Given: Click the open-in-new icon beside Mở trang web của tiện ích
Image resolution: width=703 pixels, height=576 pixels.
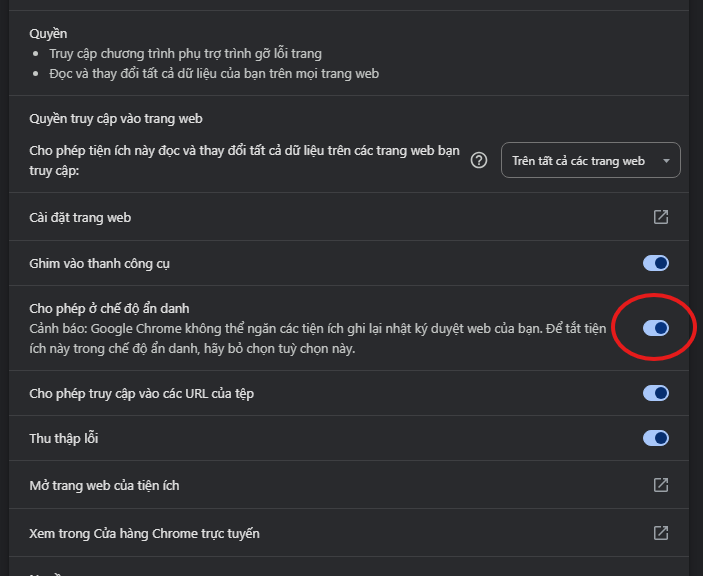Looking at the screenshot, I should (661, 485).
